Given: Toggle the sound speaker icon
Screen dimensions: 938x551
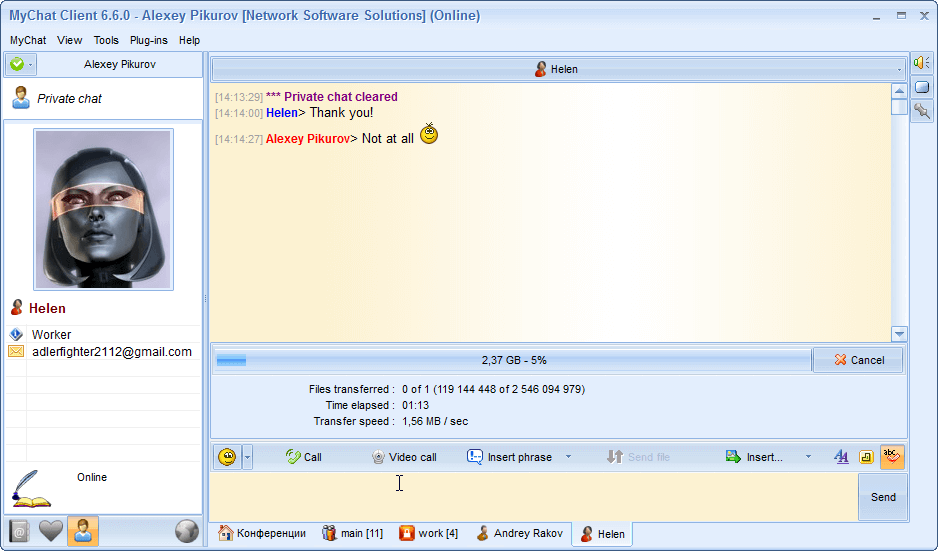Looking at the screenshot, I should click(921, 63).
